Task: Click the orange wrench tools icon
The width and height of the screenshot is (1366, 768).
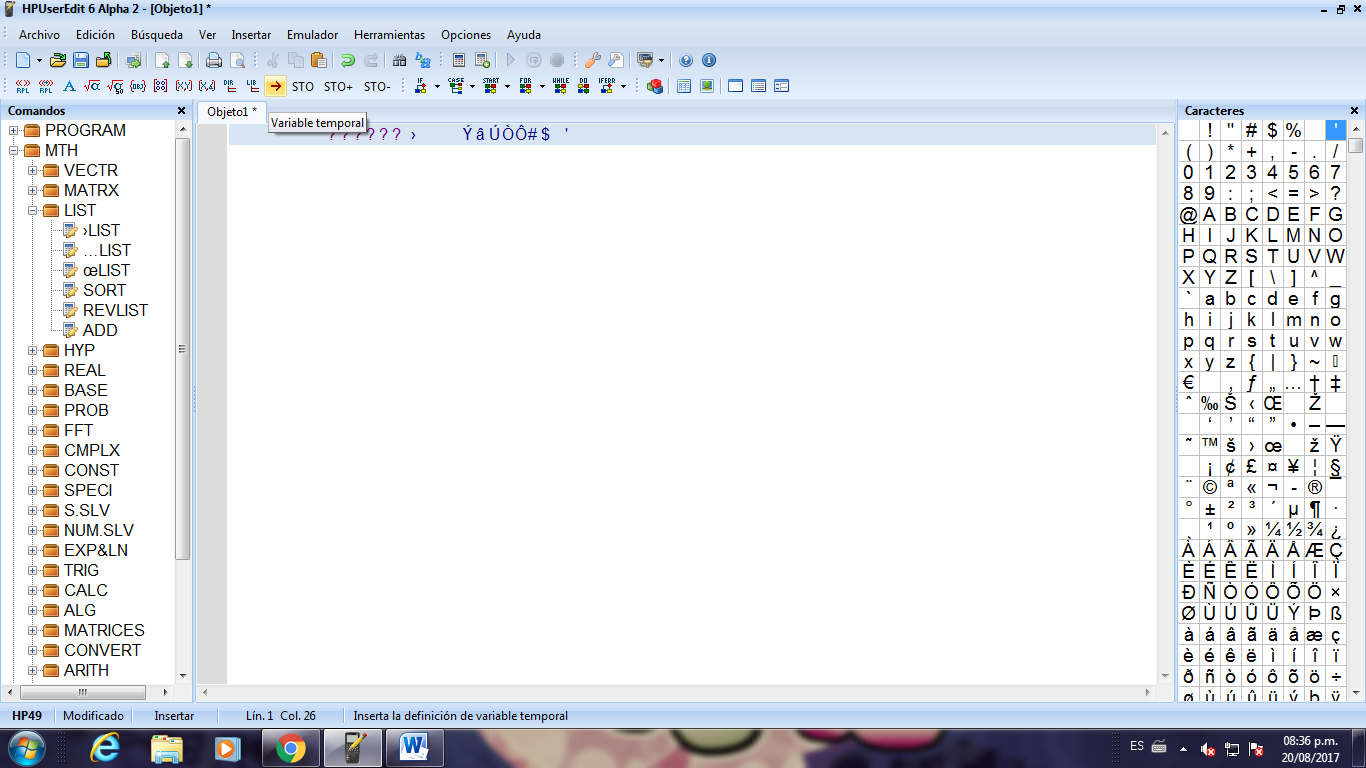Action: pos(593,60)
